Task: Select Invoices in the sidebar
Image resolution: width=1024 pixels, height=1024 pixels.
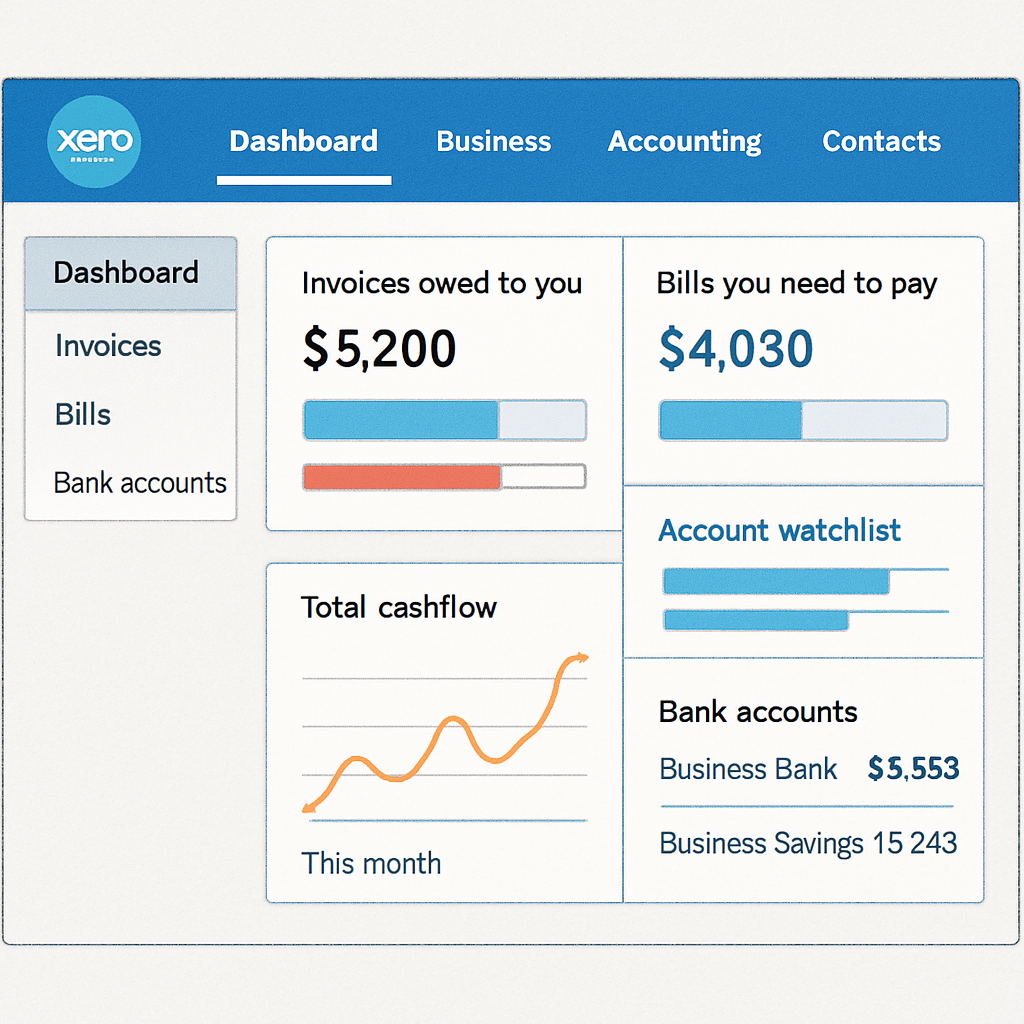Action: pyautogui.click(x=107, y=346)
